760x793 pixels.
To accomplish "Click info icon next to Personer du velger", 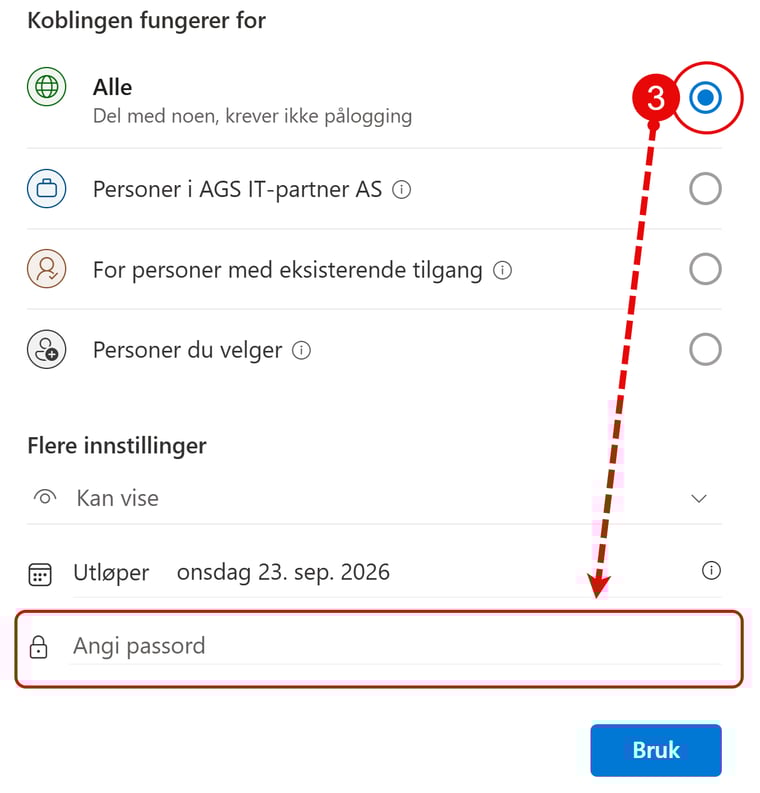I will pyautogui.click(x=301, y=351).
